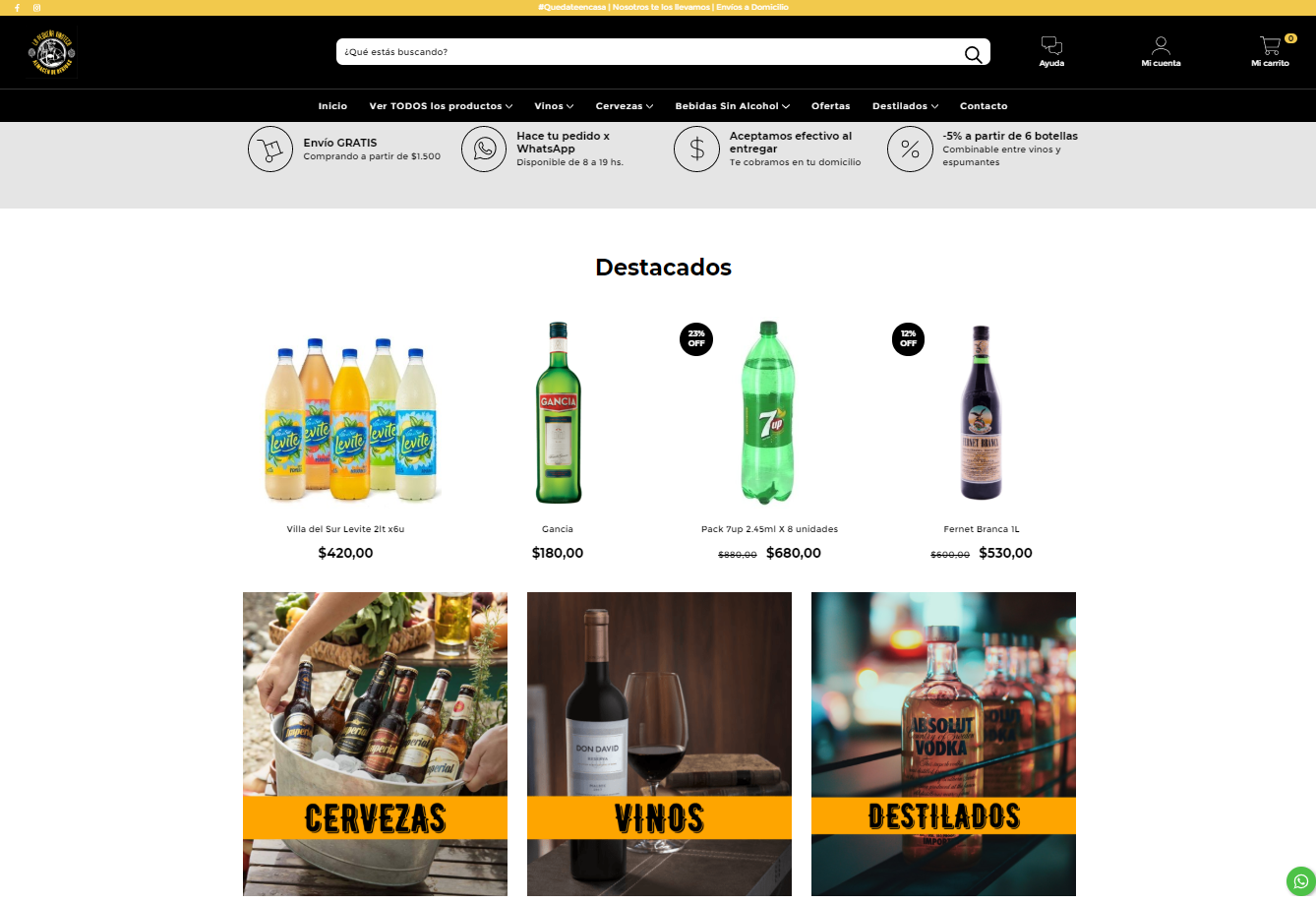1316x903 pixels.
Task: Click the WhatsApp phone icon in info bar
Action: 484,149
